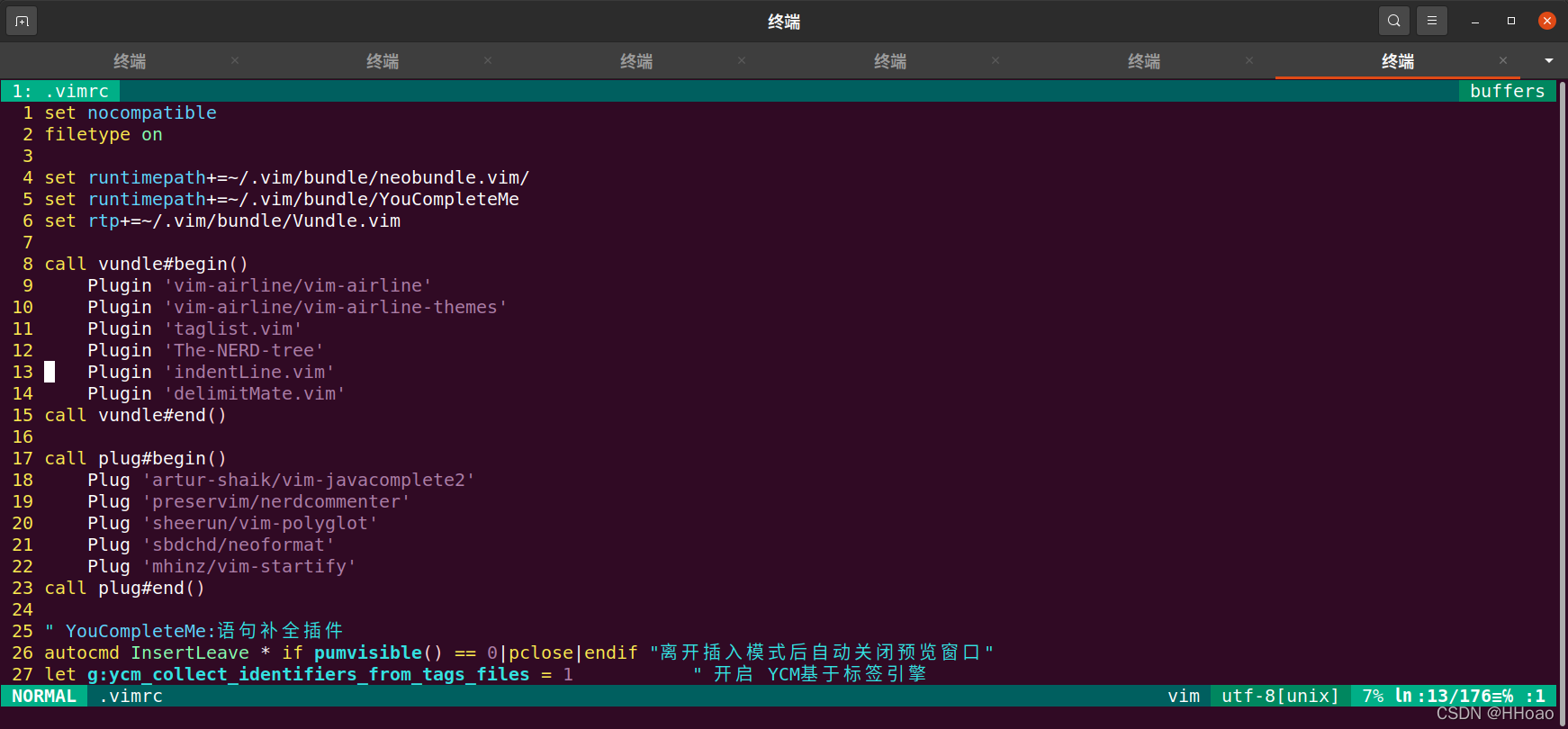
Task: Click 'set nocompatible' on line 1
Action: [x=131, y=112]
